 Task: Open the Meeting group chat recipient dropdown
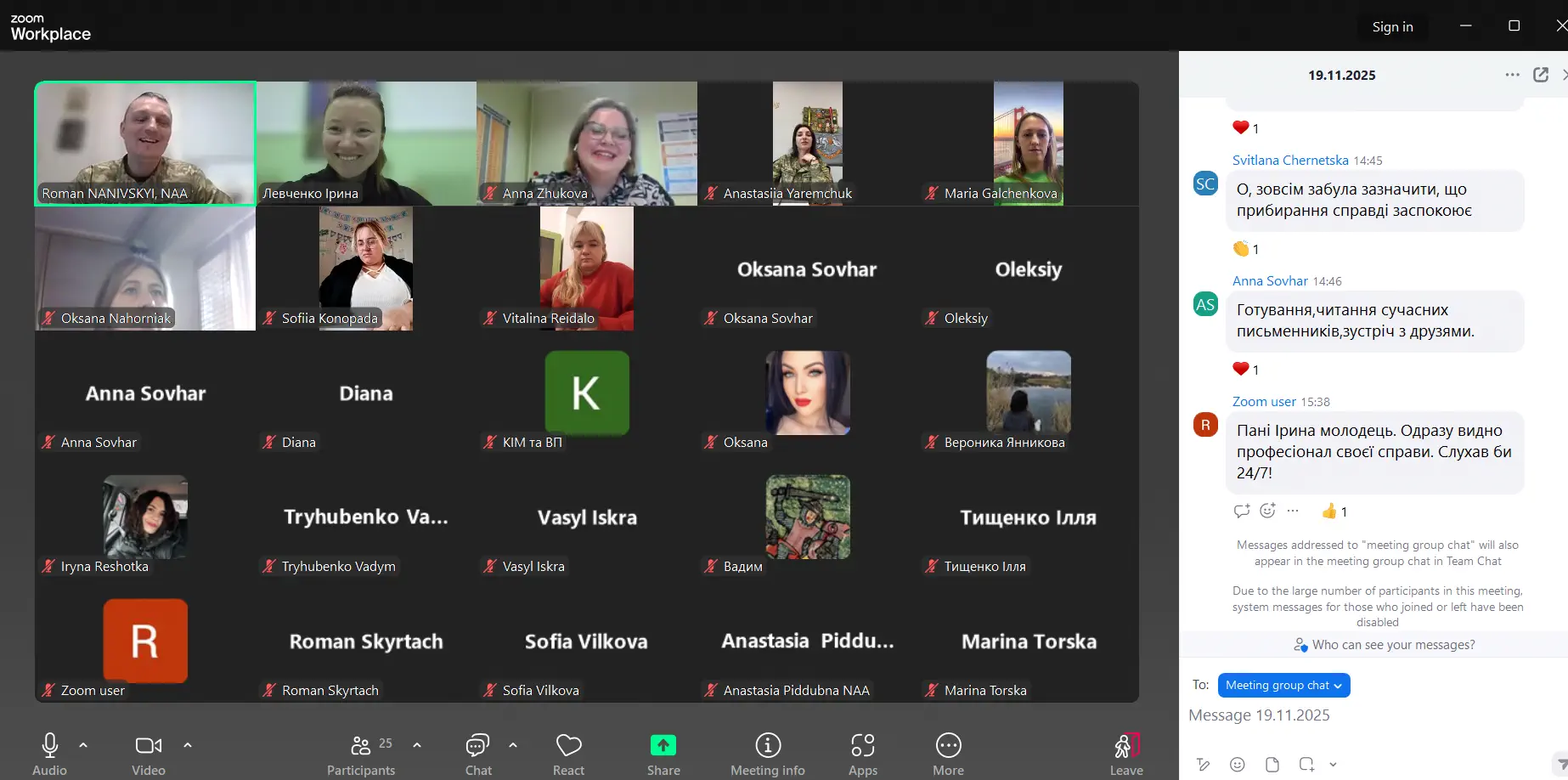tap(1283, 686)
